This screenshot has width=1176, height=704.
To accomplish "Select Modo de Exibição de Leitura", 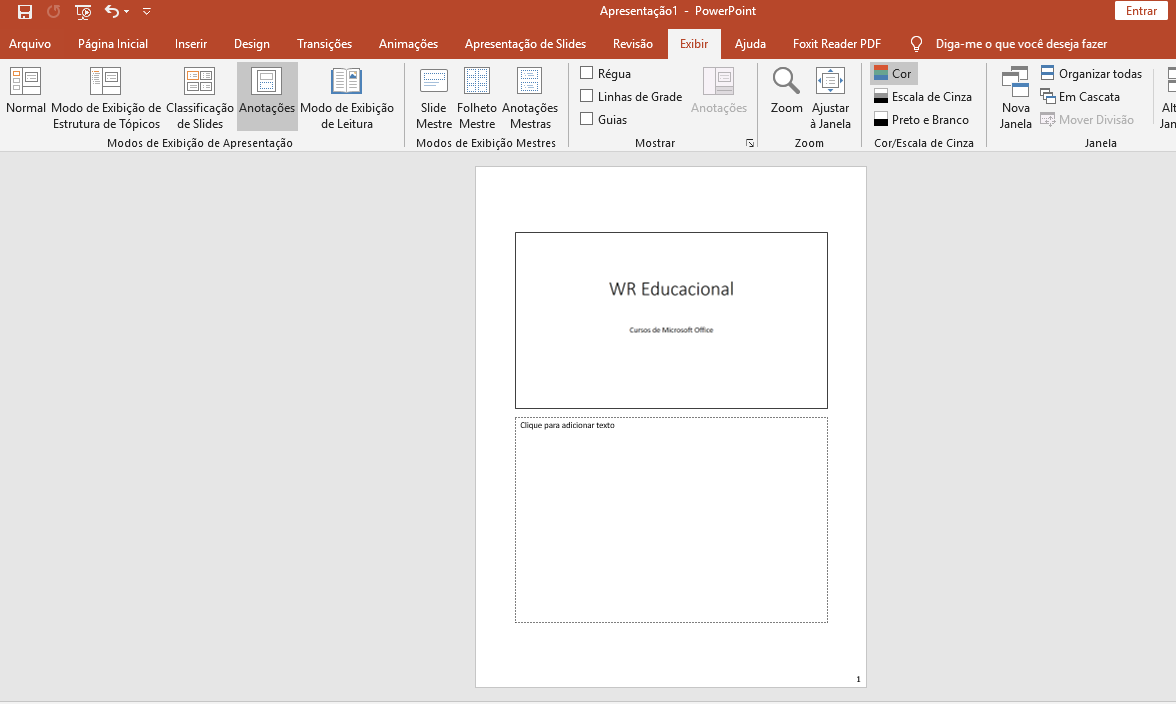I will coord(347,95).
